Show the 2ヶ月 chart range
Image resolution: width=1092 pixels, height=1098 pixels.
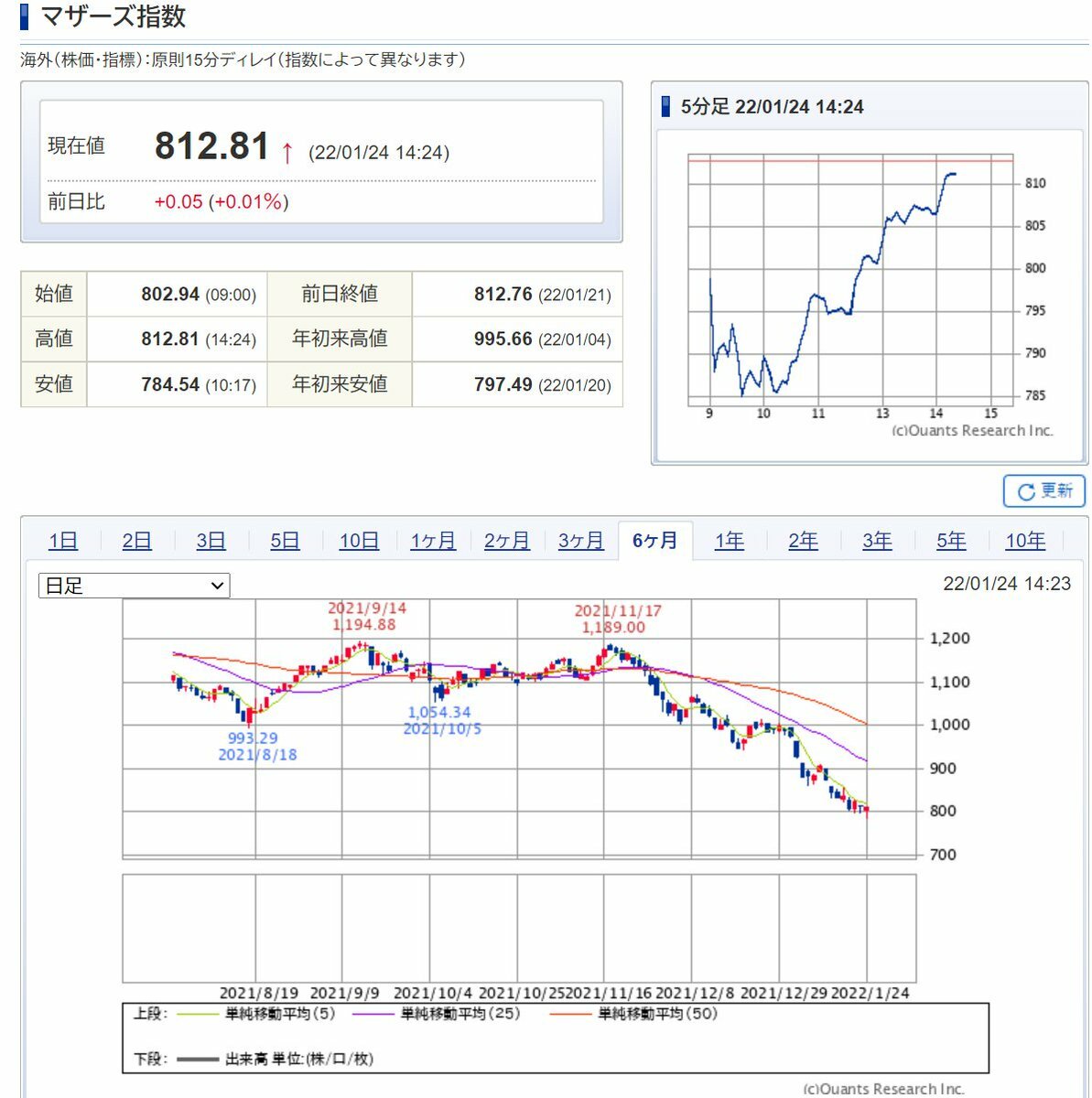507,541
